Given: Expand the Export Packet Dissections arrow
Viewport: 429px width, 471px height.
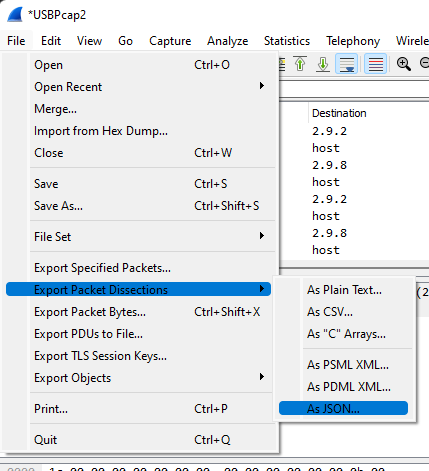Looking at the screenshot, I should point(262,289).
